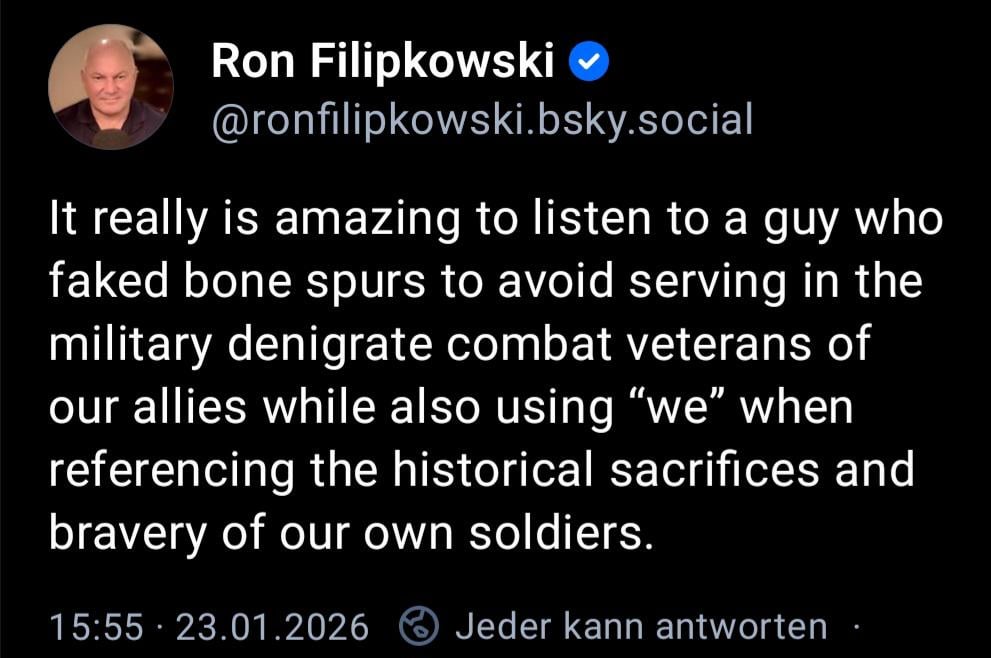Click the 23.01.2026 post date
Image resolution: width=991 pixels, height=658 pixels.
pos(272,627)
